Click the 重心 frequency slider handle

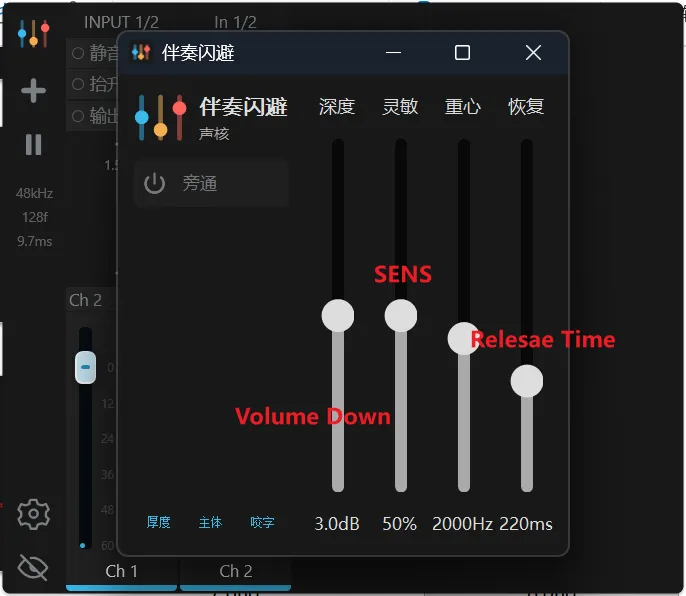pyautogui.click(x=464, y=338)
